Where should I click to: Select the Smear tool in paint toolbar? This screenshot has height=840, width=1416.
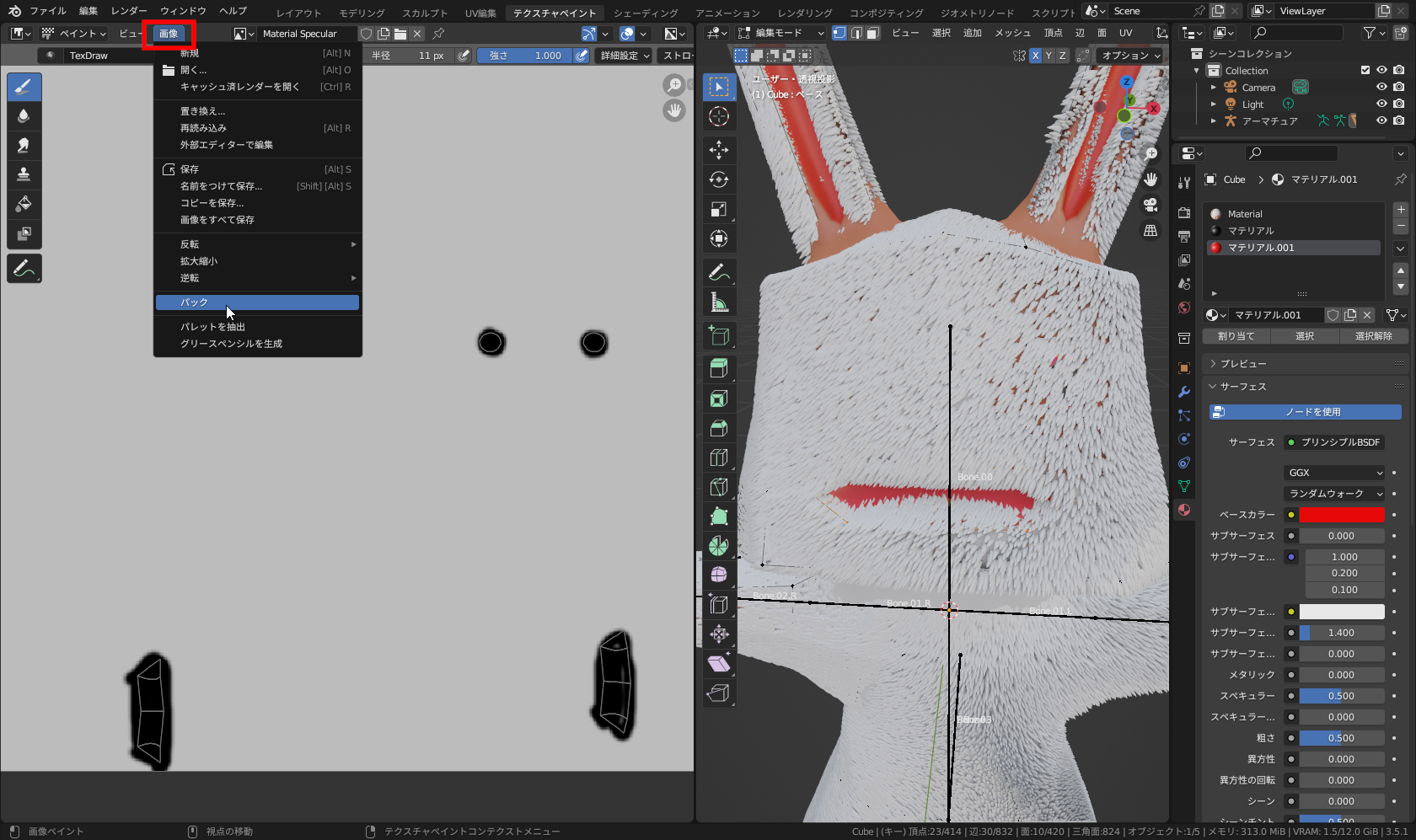pyautogui.click(x=24, y=145)
